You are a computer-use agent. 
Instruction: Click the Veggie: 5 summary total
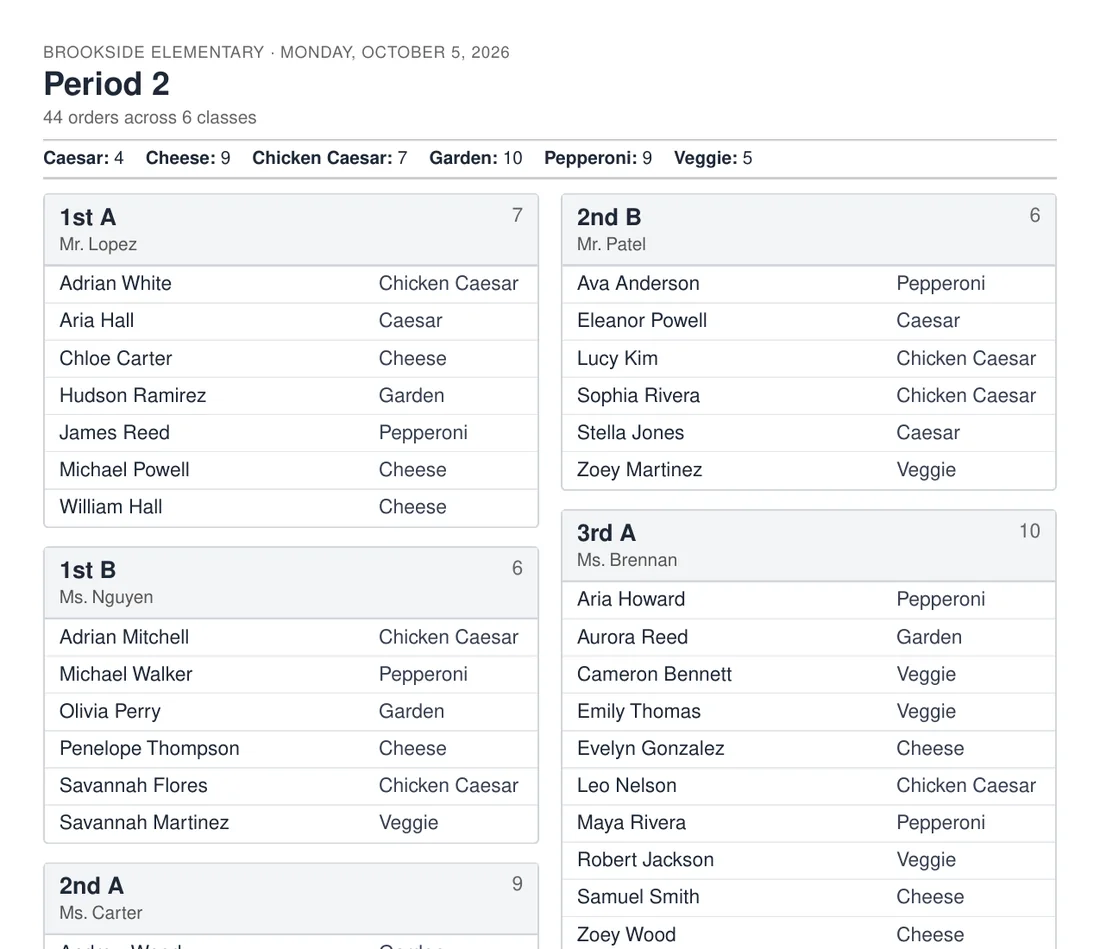coord(713,158)
